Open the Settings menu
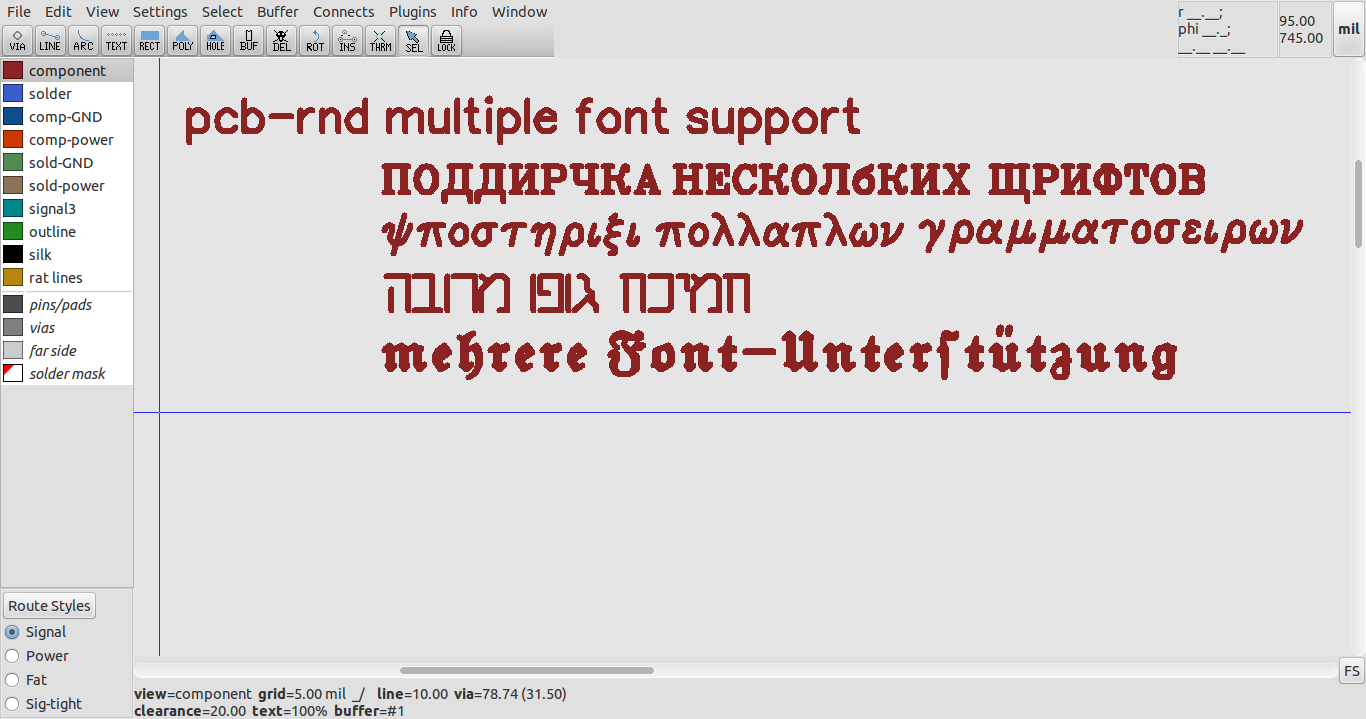The image size is (1366, 719). (x=160, y=12)
